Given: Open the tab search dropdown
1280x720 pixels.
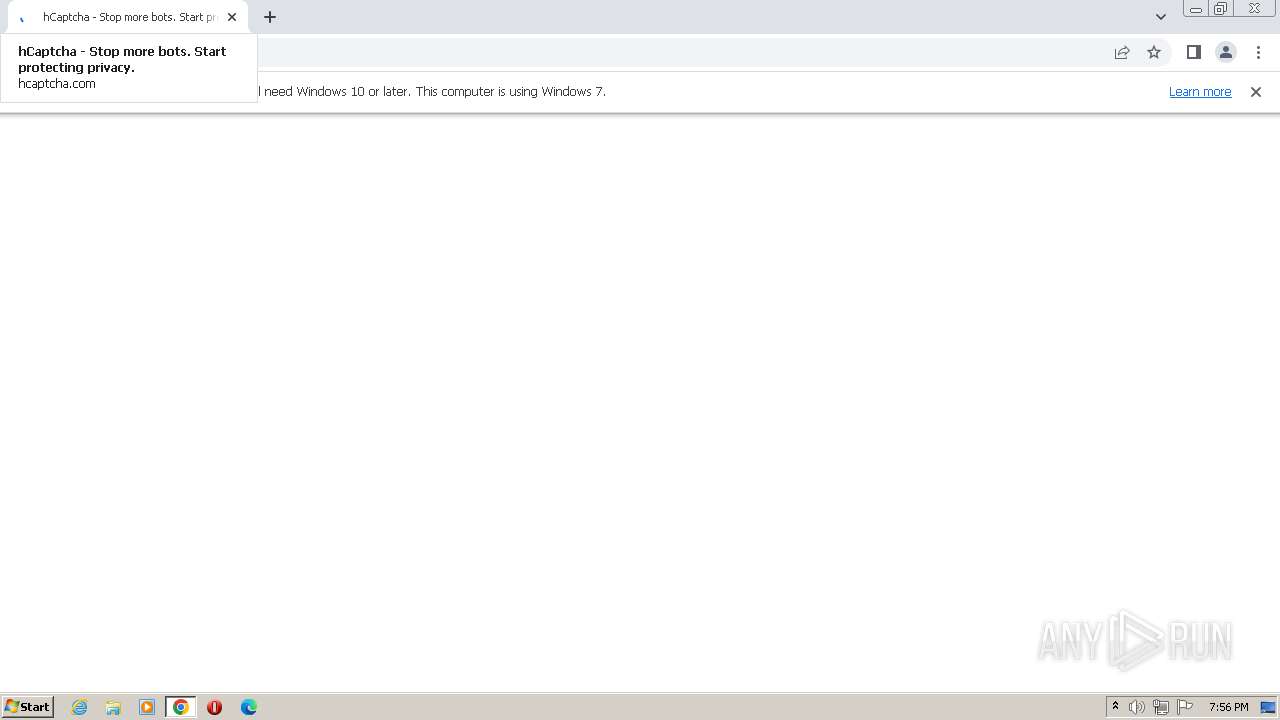Looking at the screenshot, I should click(x=1161, y=17).
